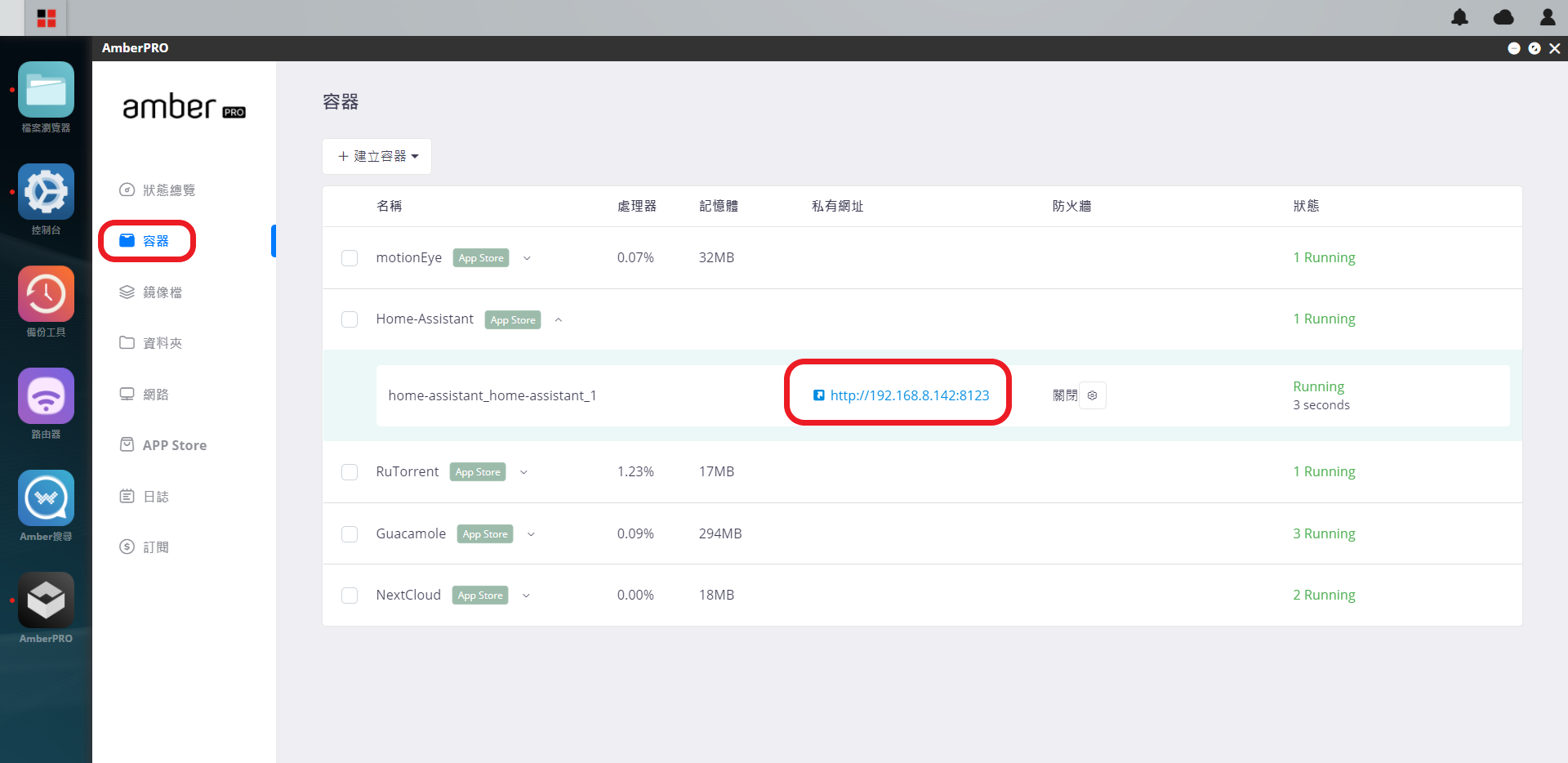Open 日誌 logs in sidebar
Viewport: 1568px width, 763px height.
(x=145, y=497)
